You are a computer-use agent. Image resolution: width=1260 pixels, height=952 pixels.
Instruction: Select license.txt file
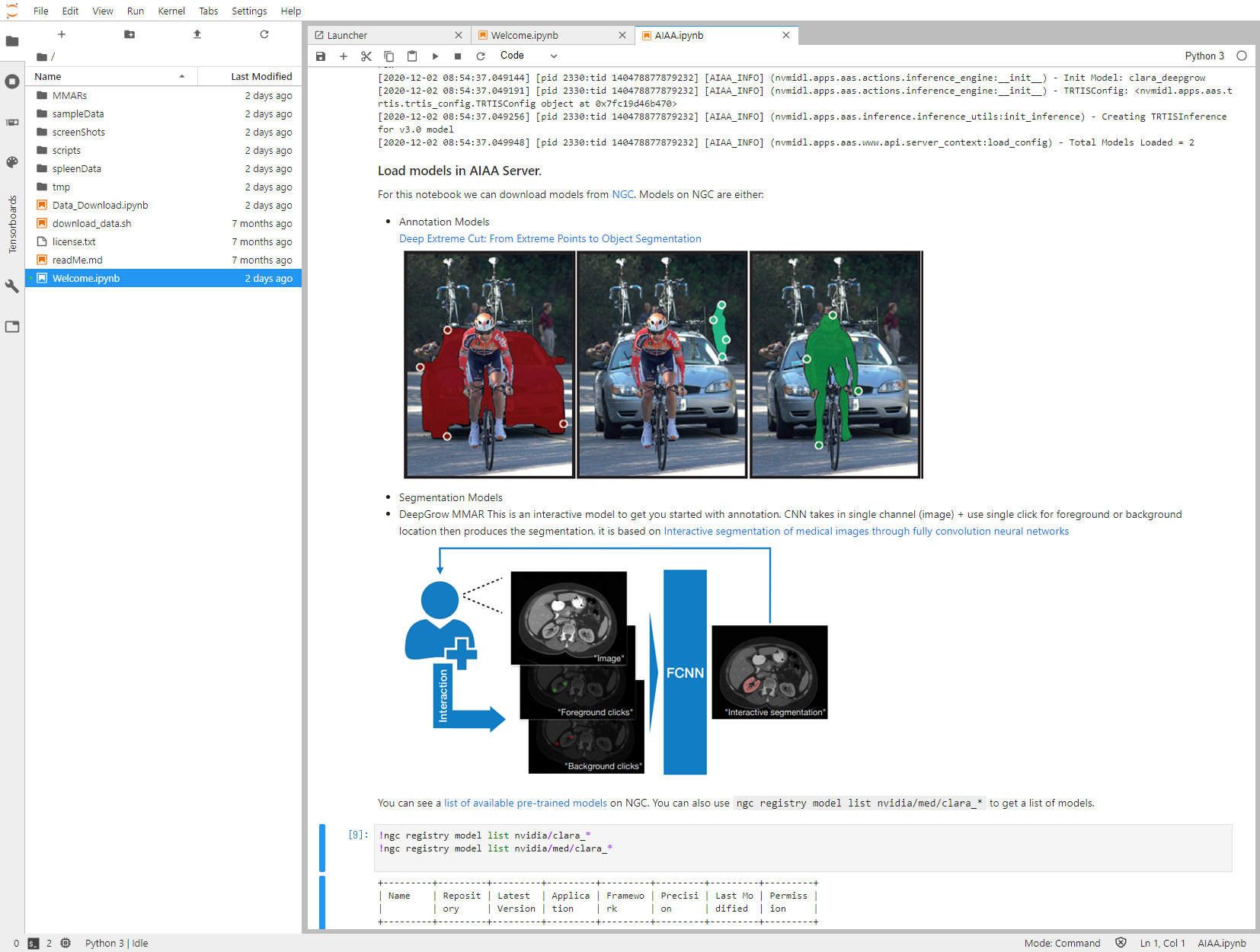click(x=164, y=241)
